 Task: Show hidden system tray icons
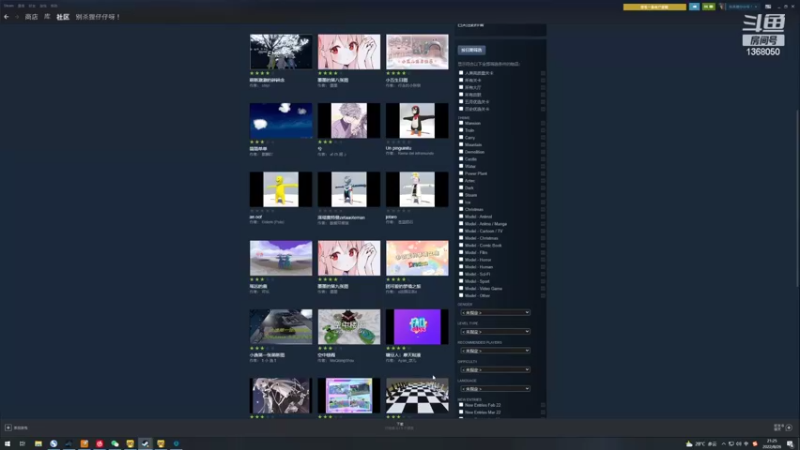click(723, 444)
